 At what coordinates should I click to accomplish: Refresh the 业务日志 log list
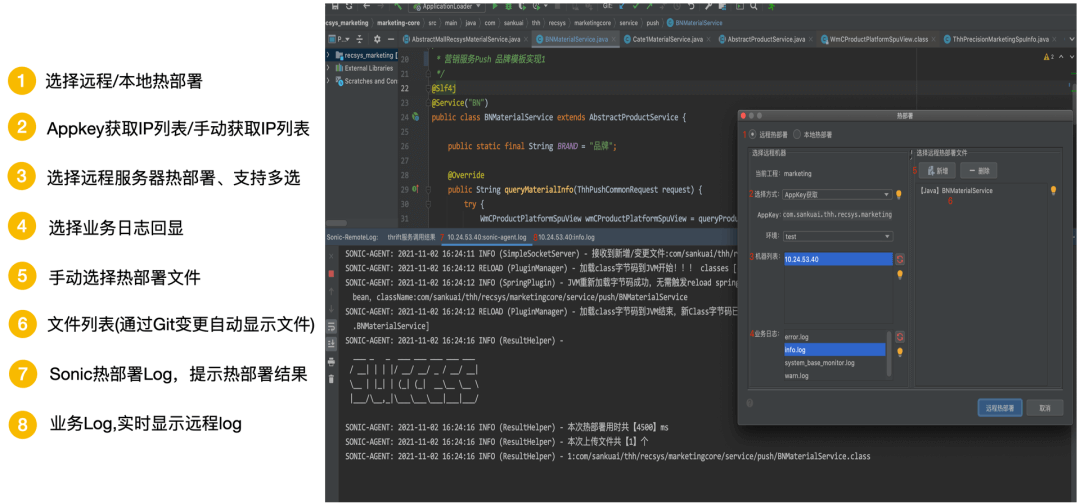tap(900, 336)
